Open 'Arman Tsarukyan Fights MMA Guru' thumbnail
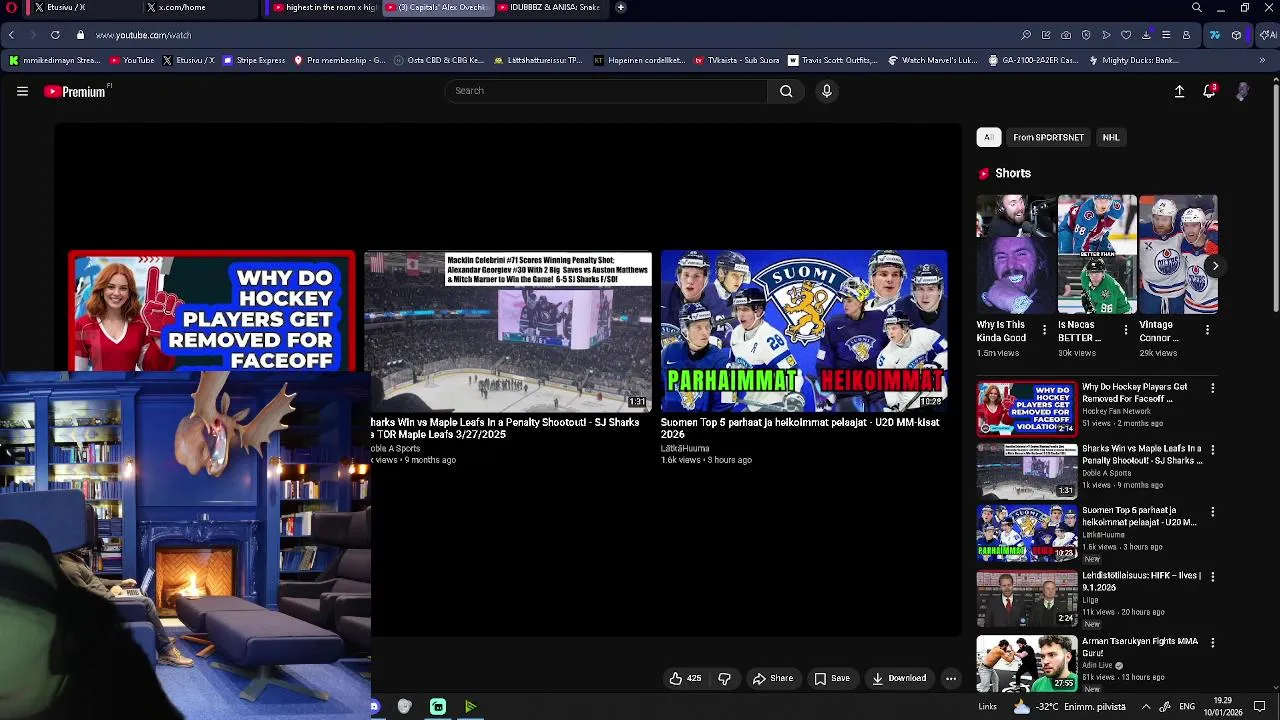 pos(1027,663)
